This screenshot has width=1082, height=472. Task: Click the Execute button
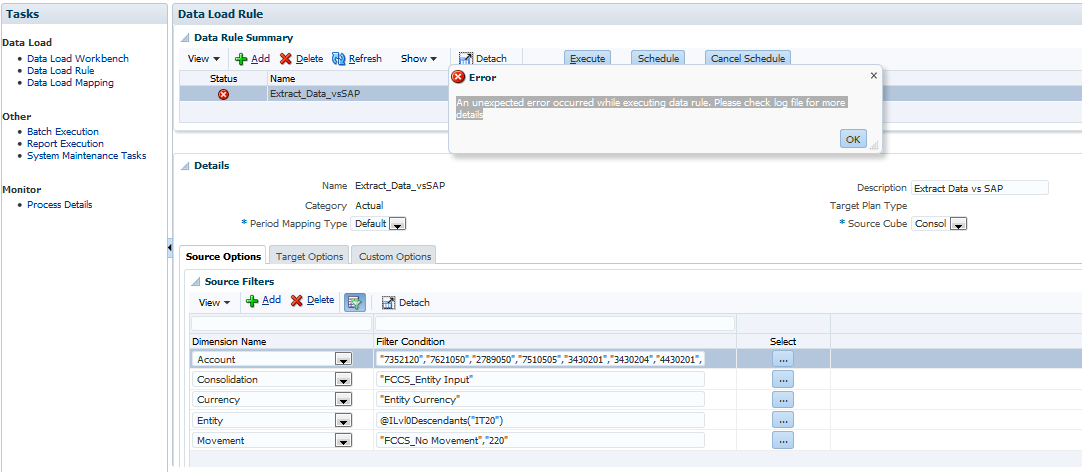588,59
